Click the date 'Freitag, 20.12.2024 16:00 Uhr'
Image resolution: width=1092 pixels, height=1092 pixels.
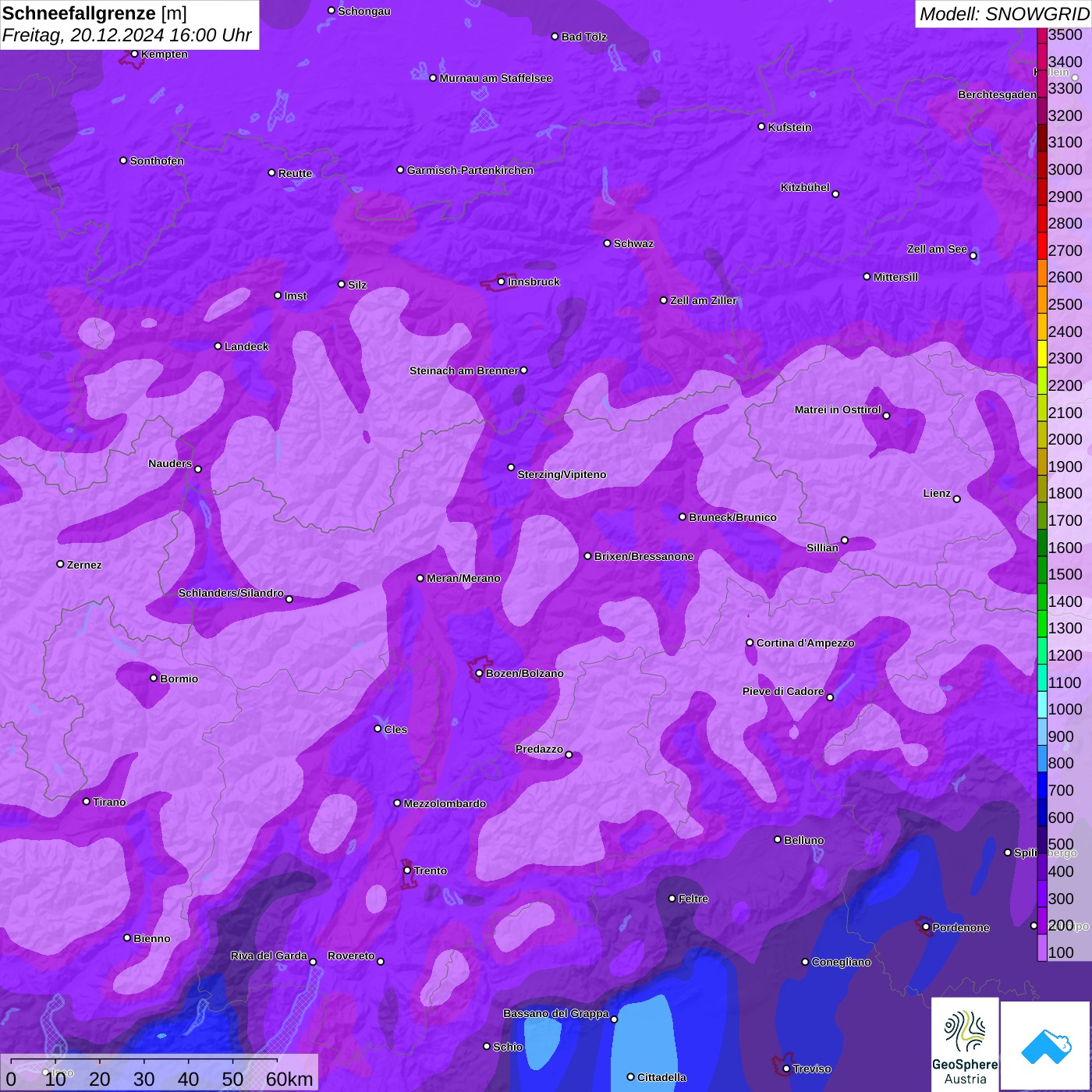tap(126, 35)
